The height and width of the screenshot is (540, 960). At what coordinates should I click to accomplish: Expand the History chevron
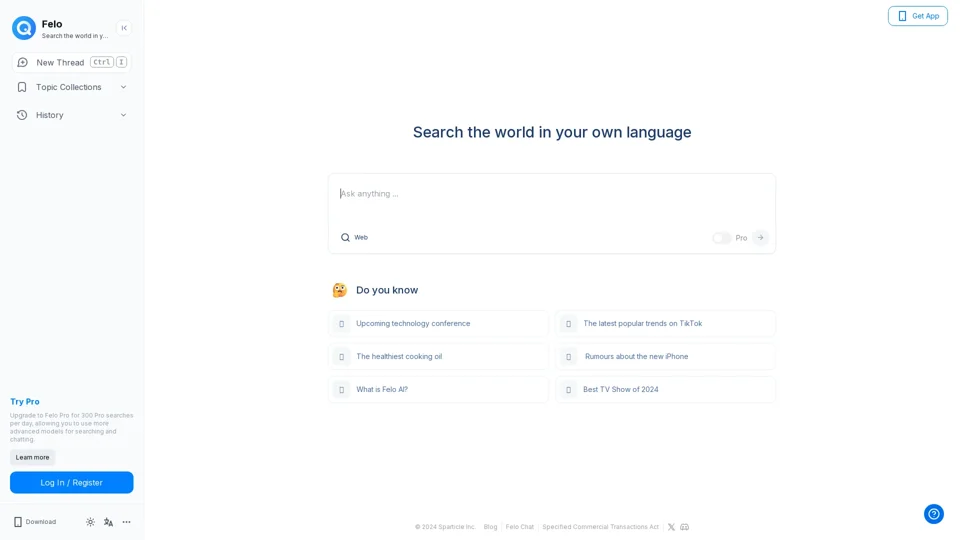click(123, 115)
